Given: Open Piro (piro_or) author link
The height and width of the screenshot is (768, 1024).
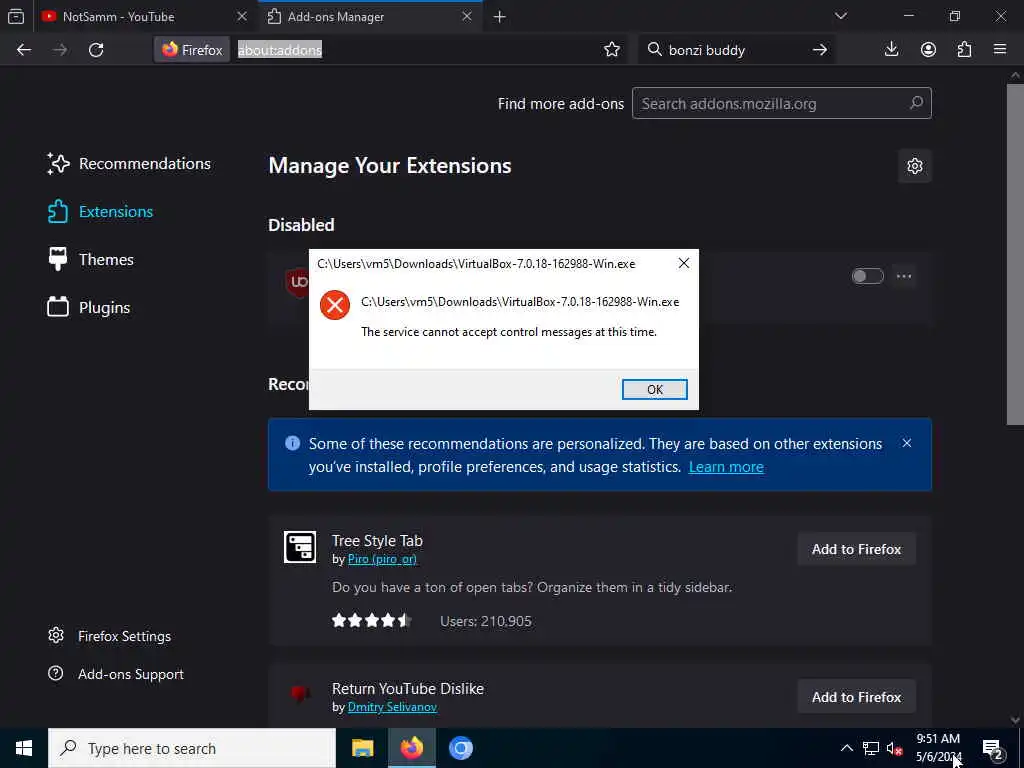Looking at the screenshot, I should coord(382,559).
